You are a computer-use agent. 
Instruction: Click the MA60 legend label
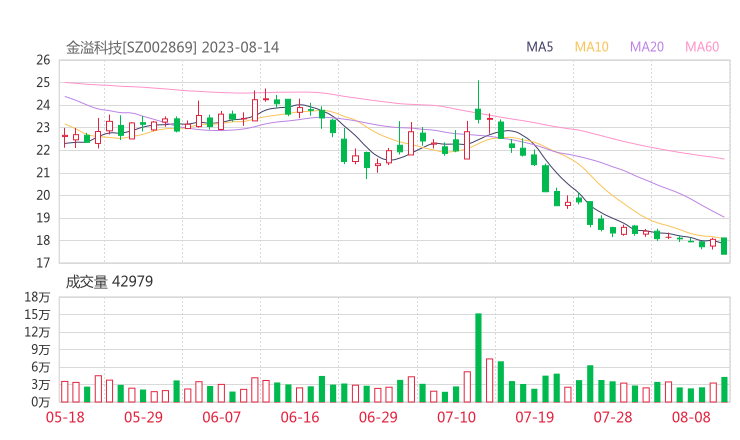point(702,47)
